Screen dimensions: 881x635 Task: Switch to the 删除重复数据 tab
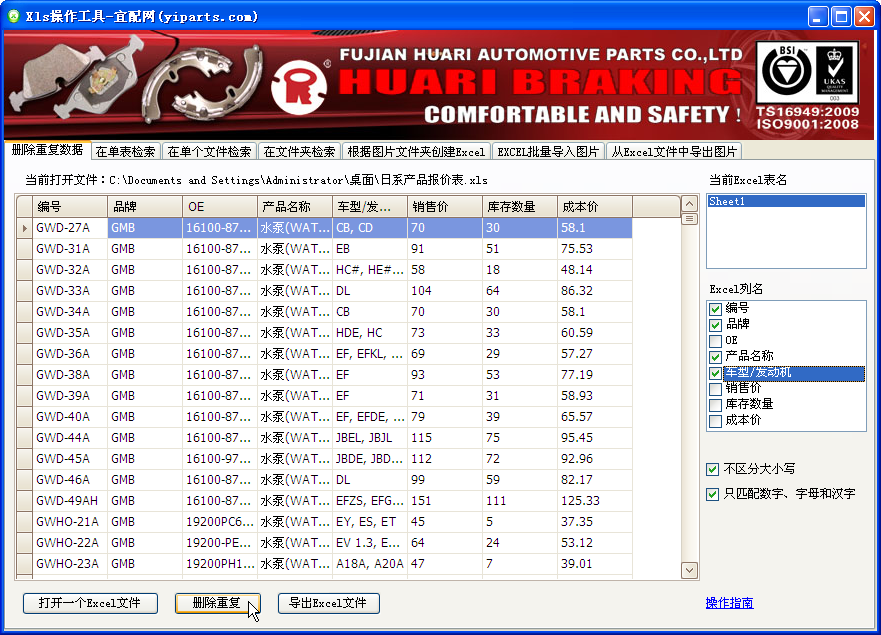[47, 150]
